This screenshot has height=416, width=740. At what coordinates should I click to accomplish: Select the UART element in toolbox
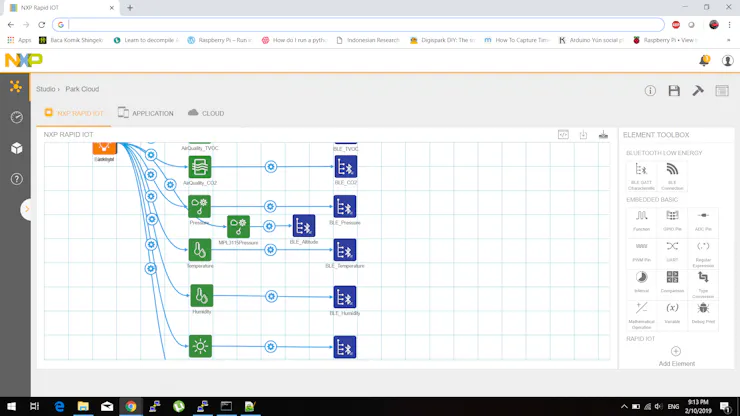click(x=672, y=247)
